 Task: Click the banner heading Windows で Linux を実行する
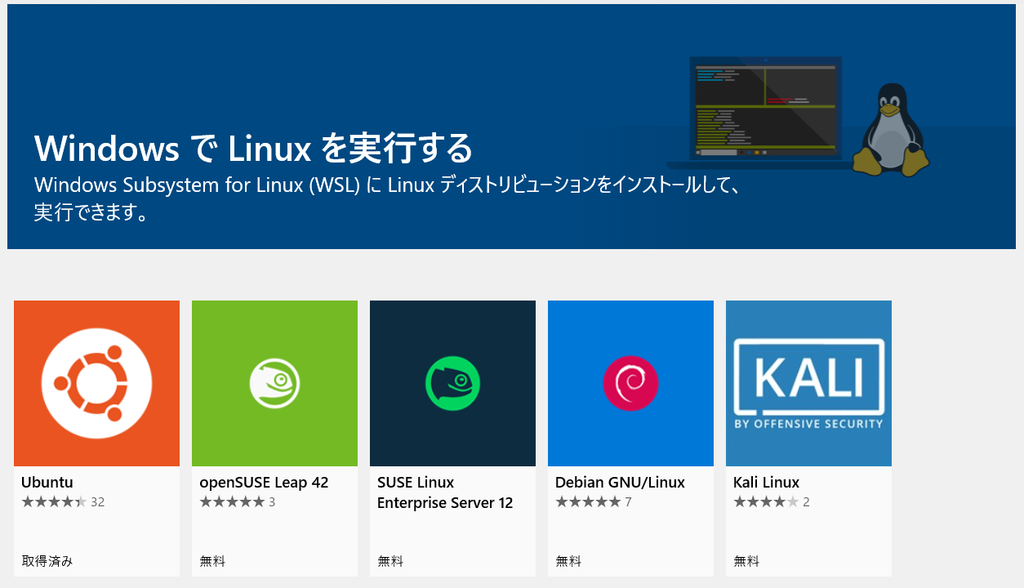(x=253, y=148)
